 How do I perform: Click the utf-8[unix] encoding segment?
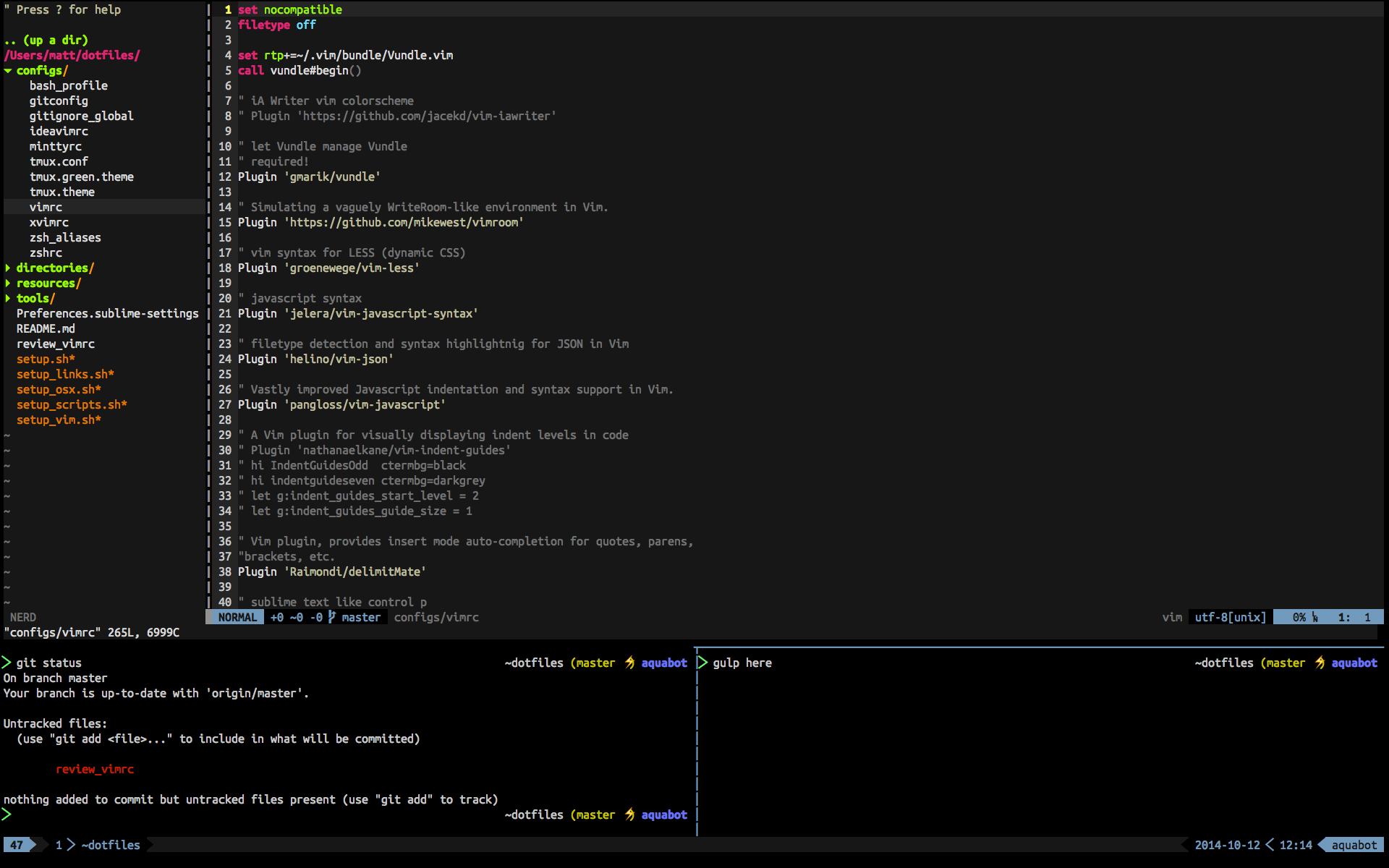click(1230, 617)
